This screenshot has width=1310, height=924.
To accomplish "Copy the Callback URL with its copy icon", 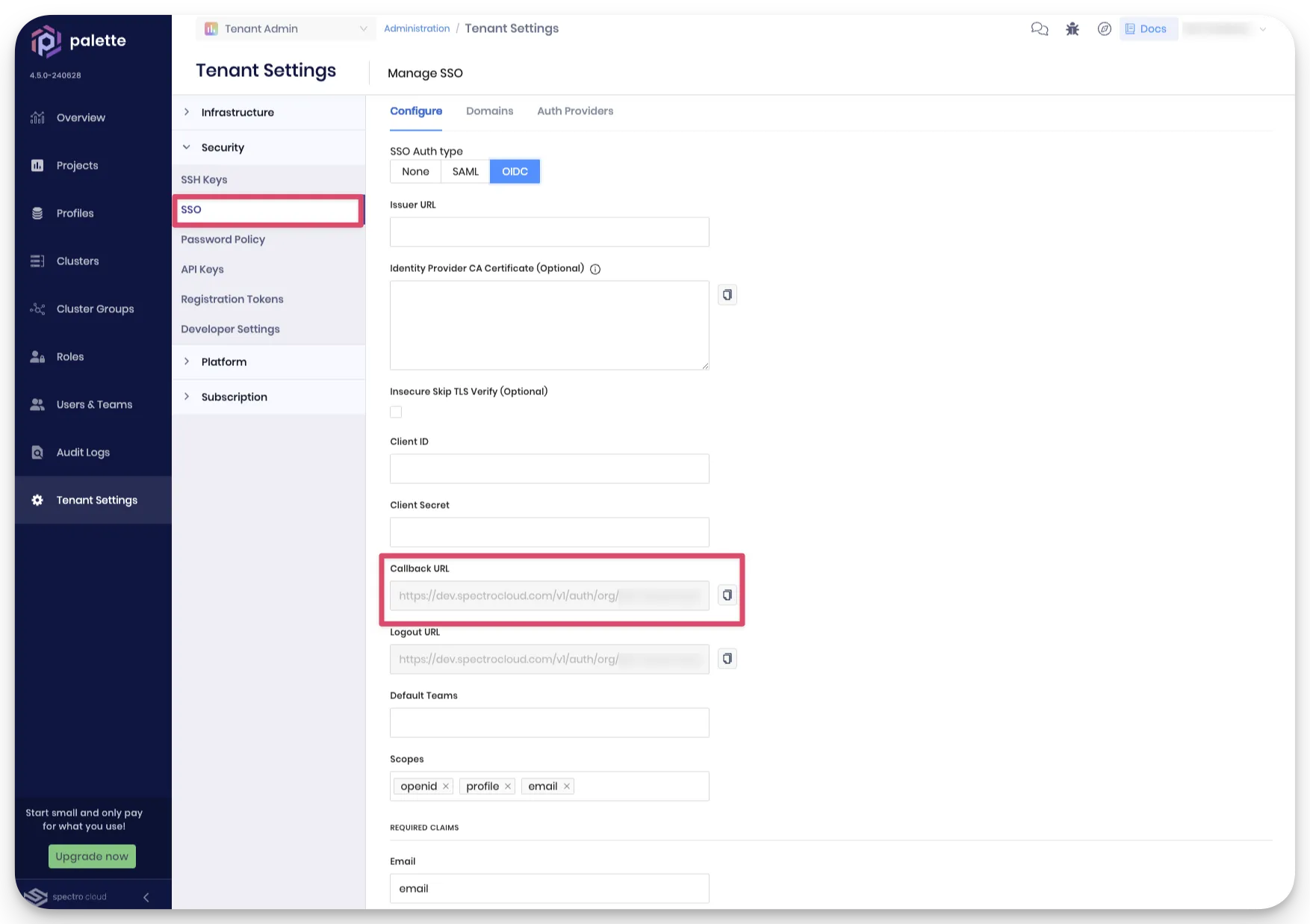I will (727, 595).
